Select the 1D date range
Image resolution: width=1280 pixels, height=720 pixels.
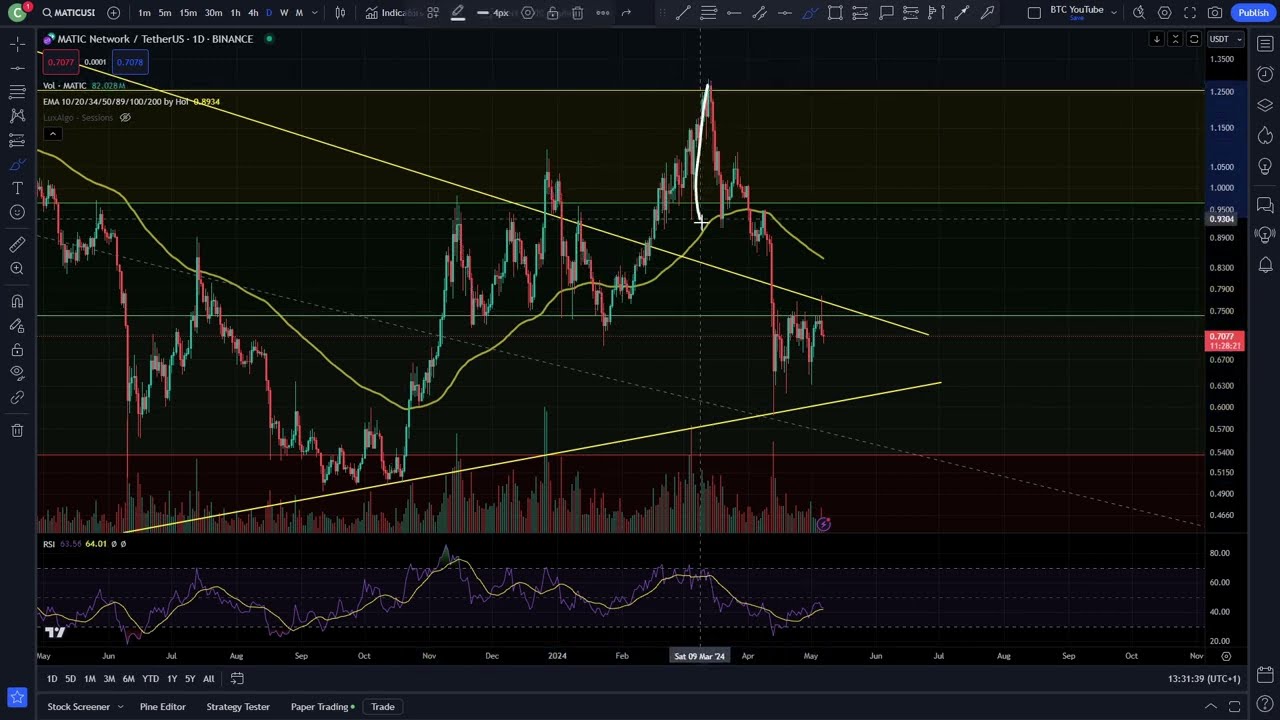52,679
